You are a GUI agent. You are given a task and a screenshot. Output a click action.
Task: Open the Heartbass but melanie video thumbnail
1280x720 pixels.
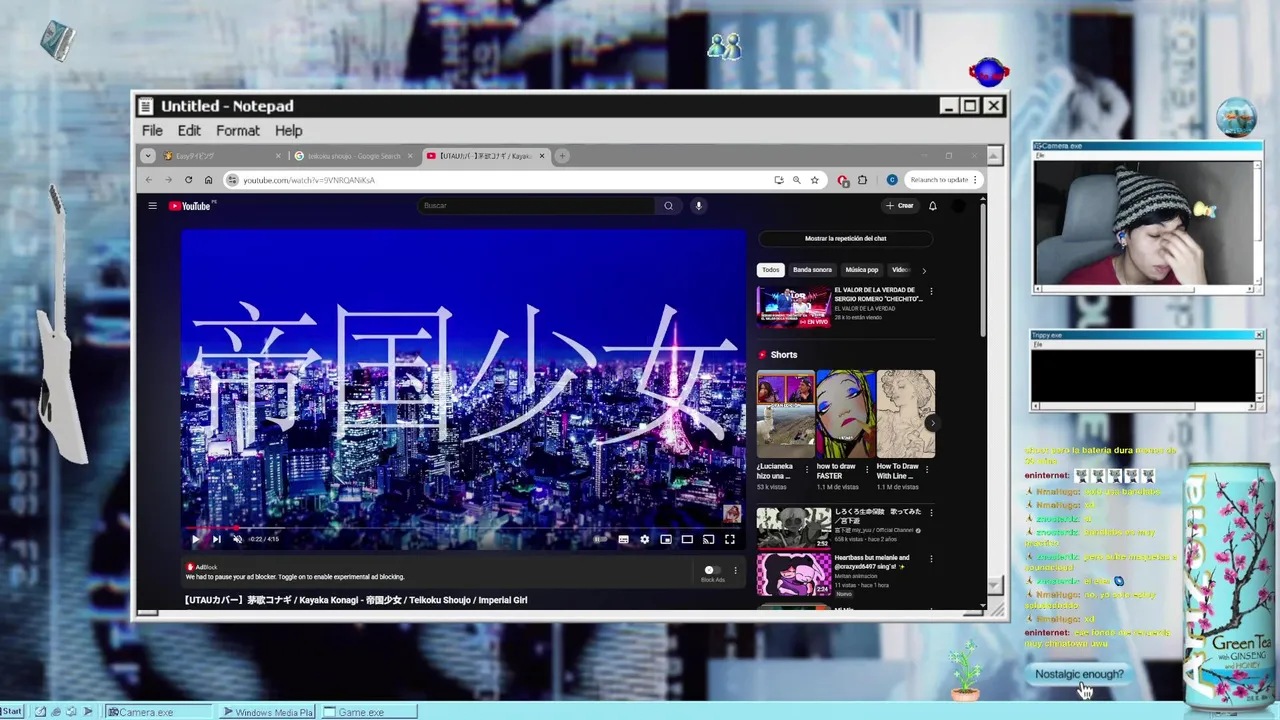click(793, 574)
